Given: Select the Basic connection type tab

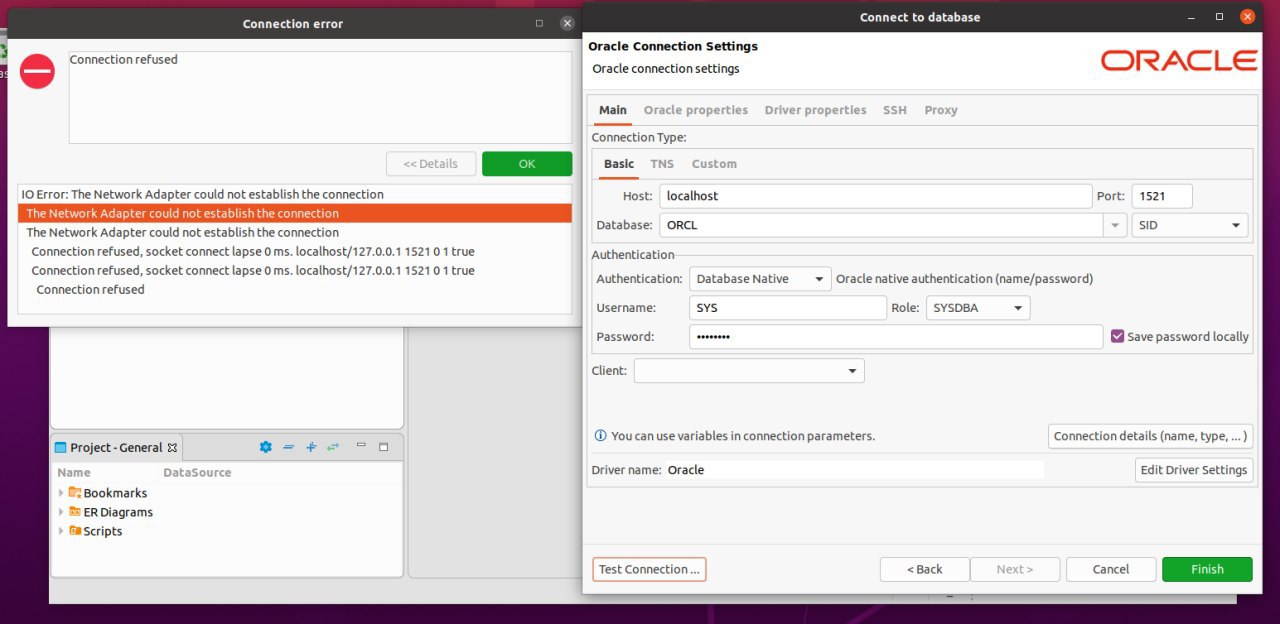Looking at the screenshot, I should coord(619,164).
